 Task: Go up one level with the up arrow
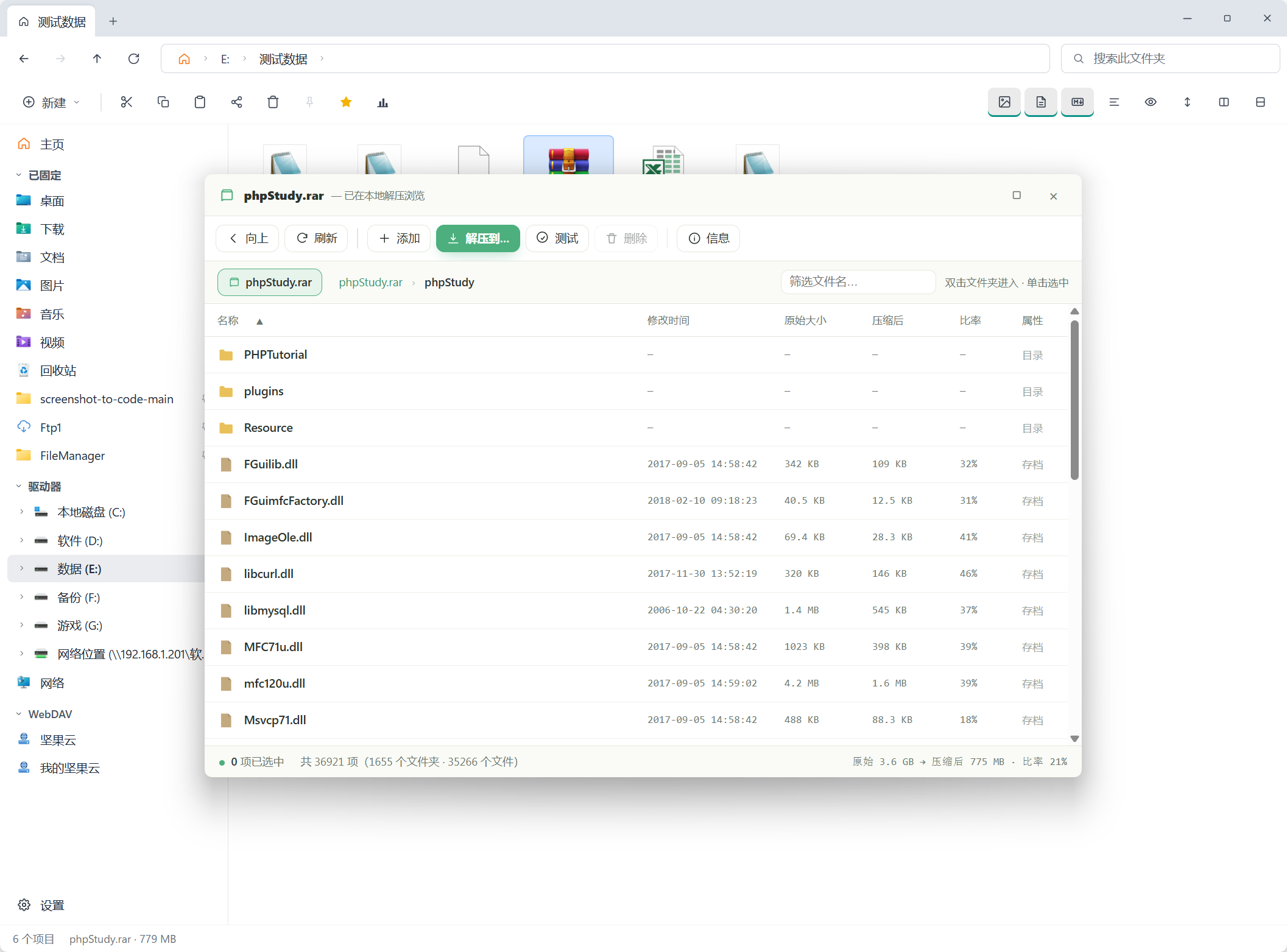pos(97,58)
